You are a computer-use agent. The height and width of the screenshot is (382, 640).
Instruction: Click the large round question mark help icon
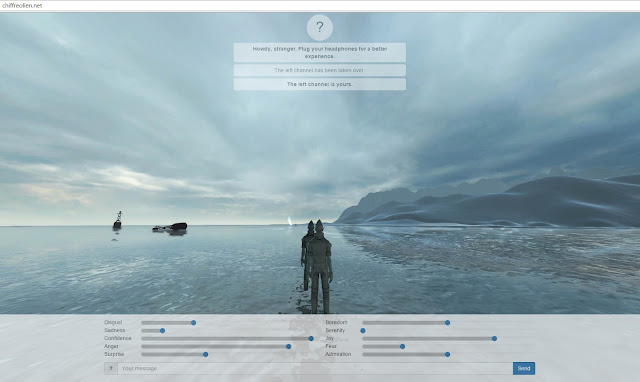(320, 27)
